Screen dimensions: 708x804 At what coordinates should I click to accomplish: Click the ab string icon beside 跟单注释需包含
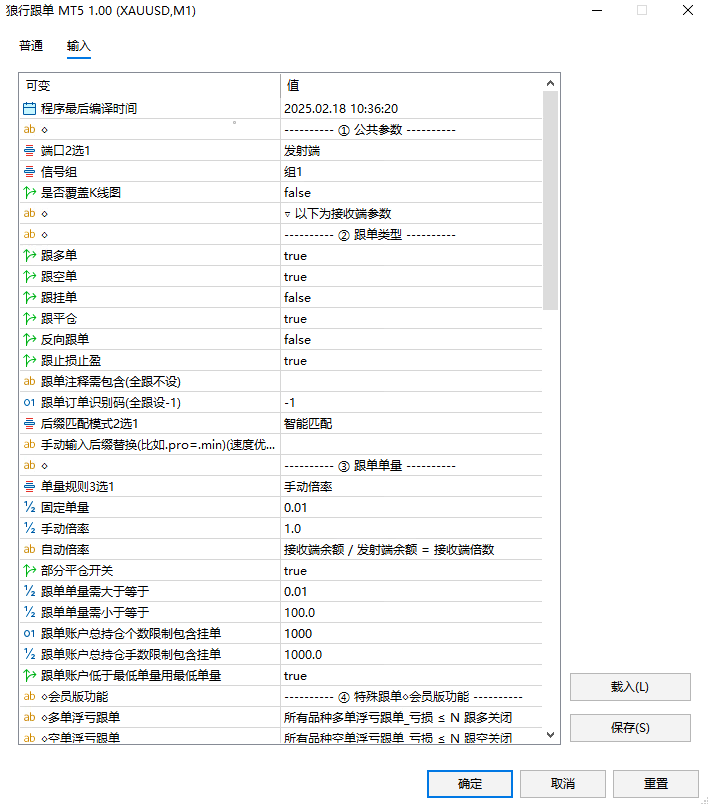30,381
